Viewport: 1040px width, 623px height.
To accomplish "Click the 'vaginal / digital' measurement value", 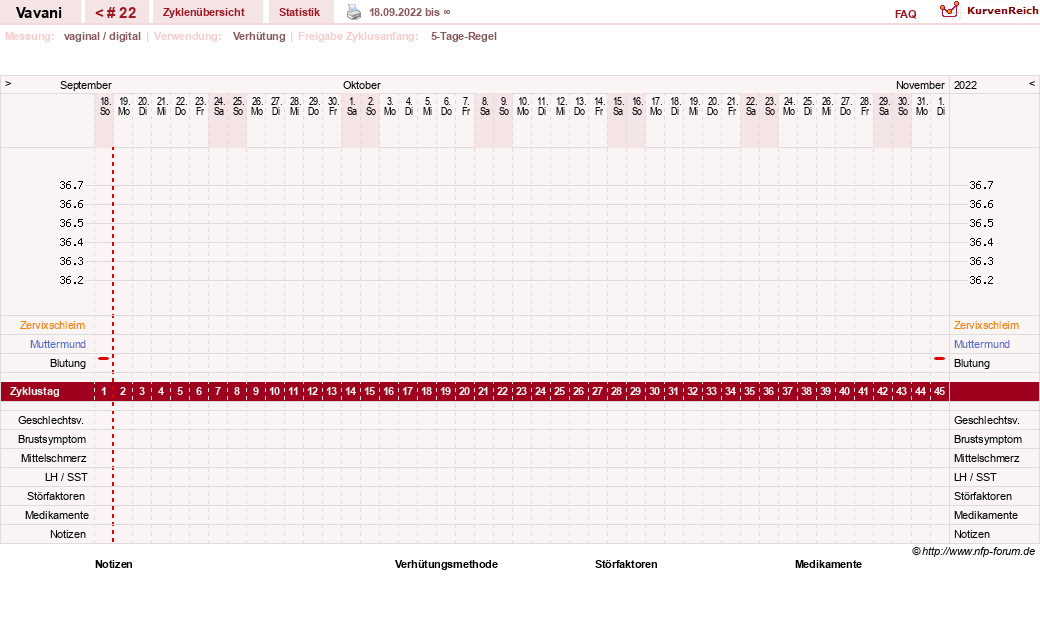I will click(x=102, y=36).
